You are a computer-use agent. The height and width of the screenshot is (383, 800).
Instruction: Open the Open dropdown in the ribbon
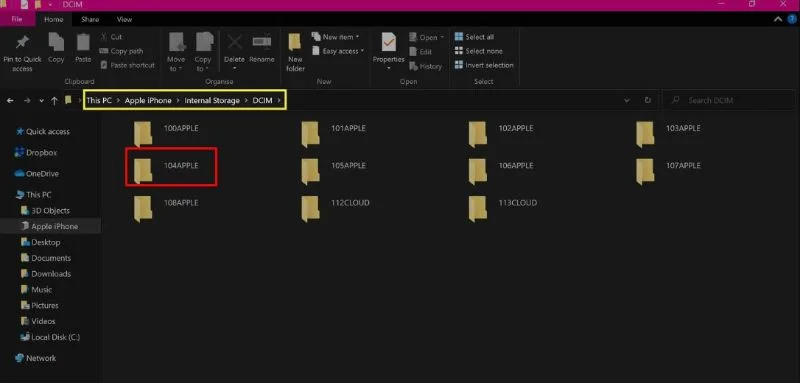coord(427,37)
